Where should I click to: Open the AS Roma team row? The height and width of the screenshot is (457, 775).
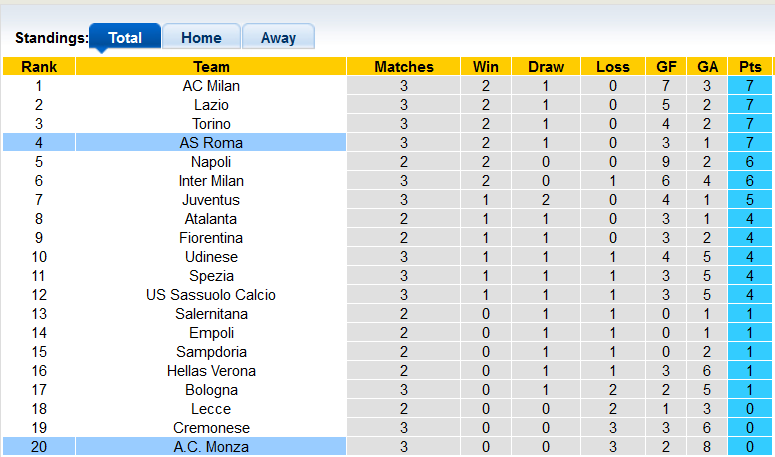pos(211,143)
